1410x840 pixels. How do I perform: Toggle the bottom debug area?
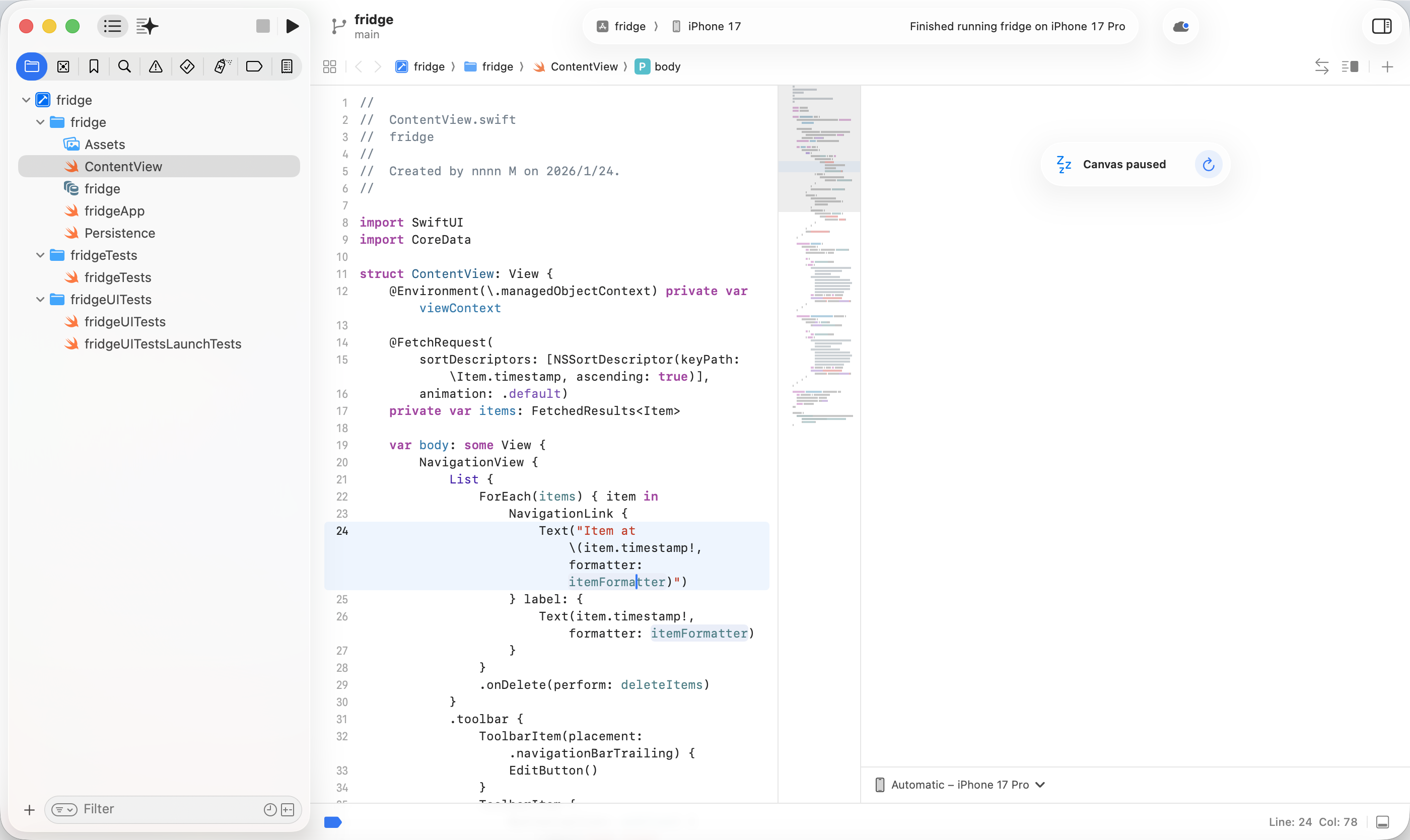[1383, 822]
